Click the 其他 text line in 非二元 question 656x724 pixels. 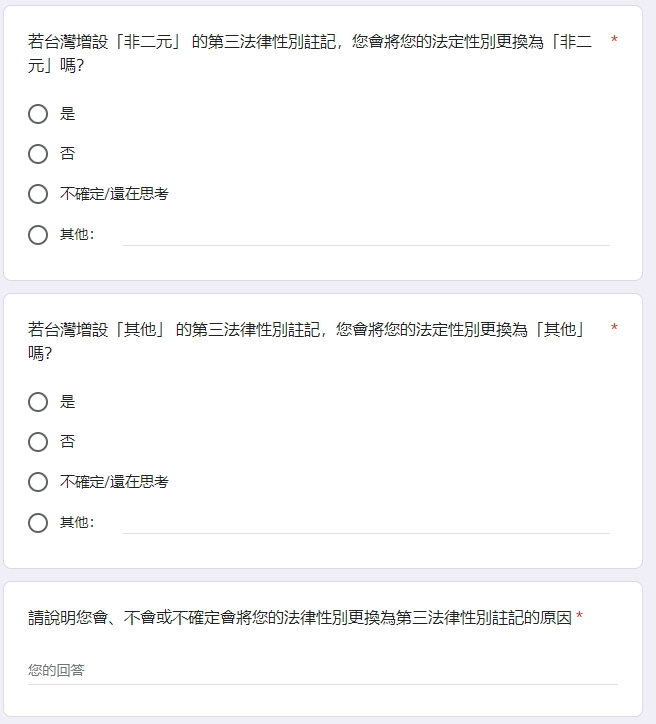[x=366, y=235]
